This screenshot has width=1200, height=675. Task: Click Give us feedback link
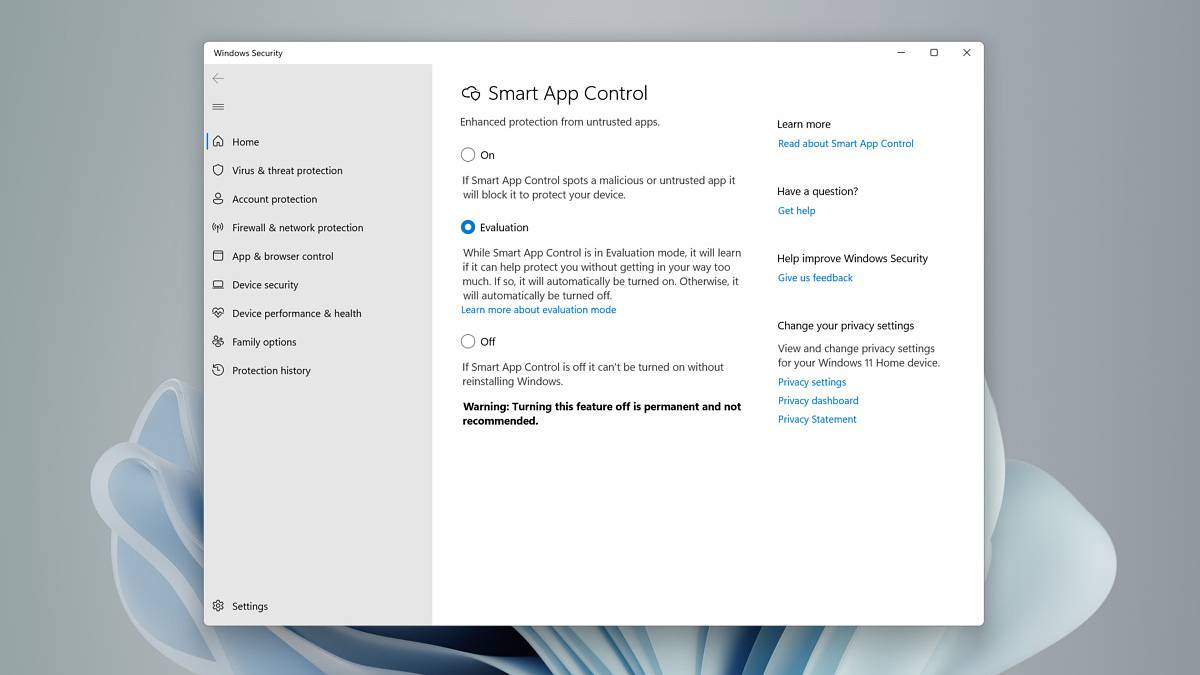click(x=815, y=278)
